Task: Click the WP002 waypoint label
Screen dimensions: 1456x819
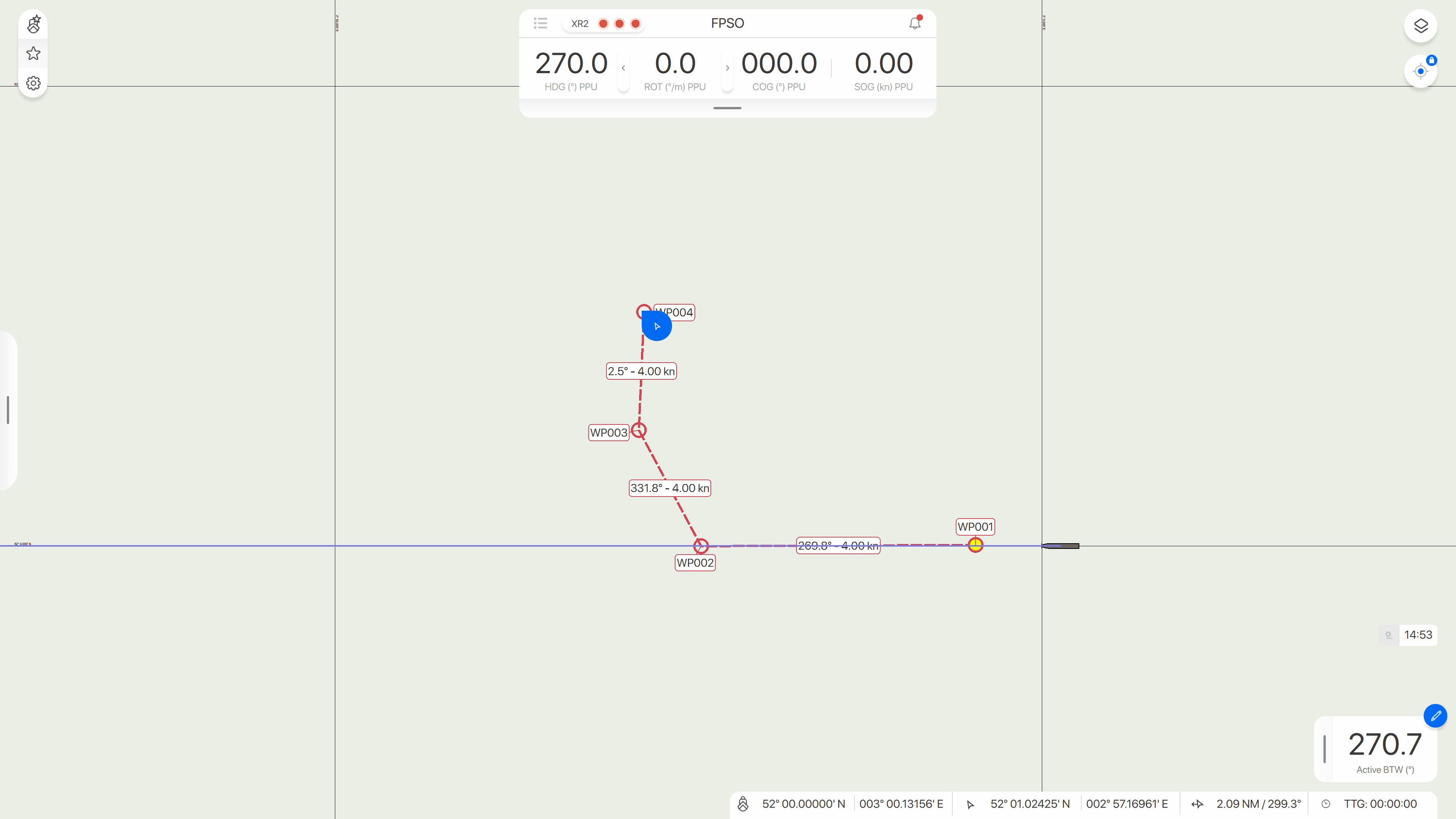Action: coord(695,563)
